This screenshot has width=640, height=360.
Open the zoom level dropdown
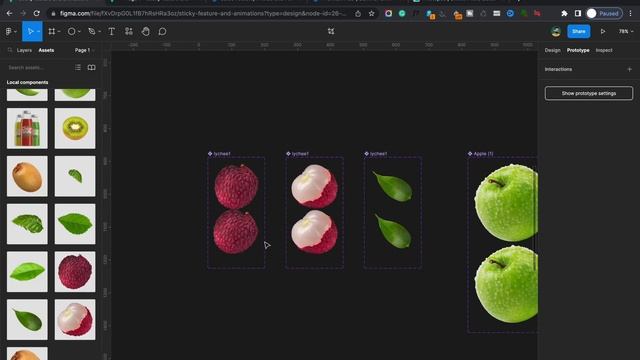(x=626, y=31)
